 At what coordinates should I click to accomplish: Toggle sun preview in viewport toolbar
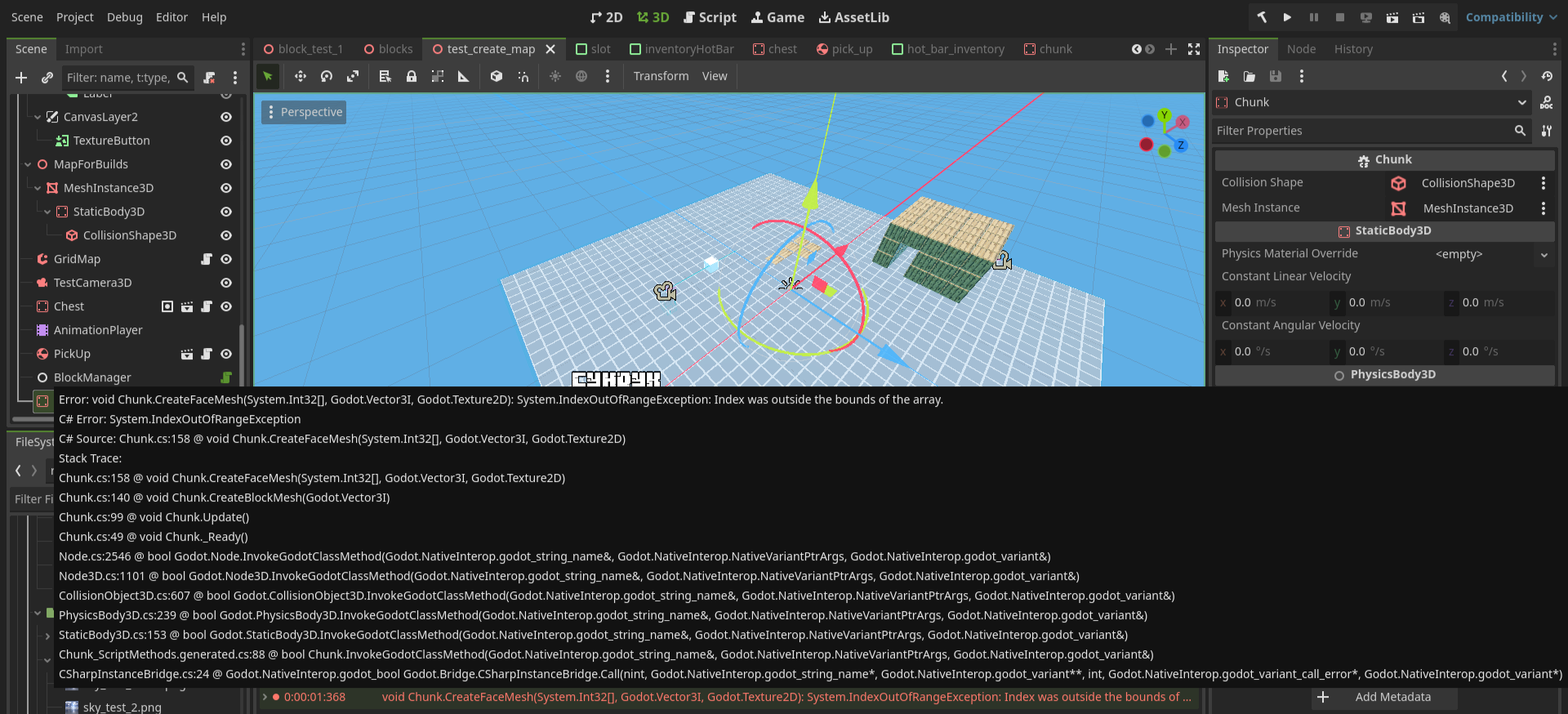[555, 76]
